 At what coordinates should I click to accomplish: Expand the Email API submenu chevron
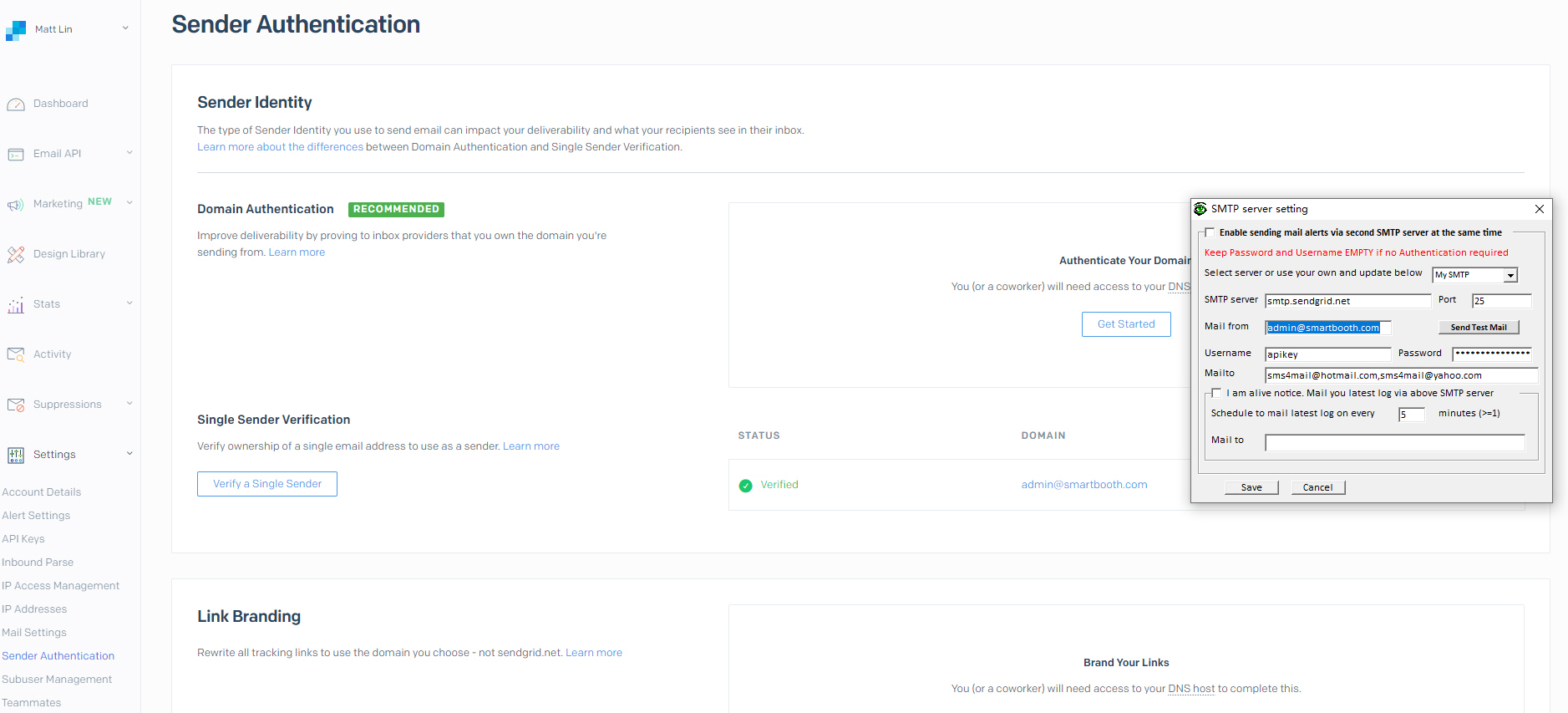click(x=129, y=153)
